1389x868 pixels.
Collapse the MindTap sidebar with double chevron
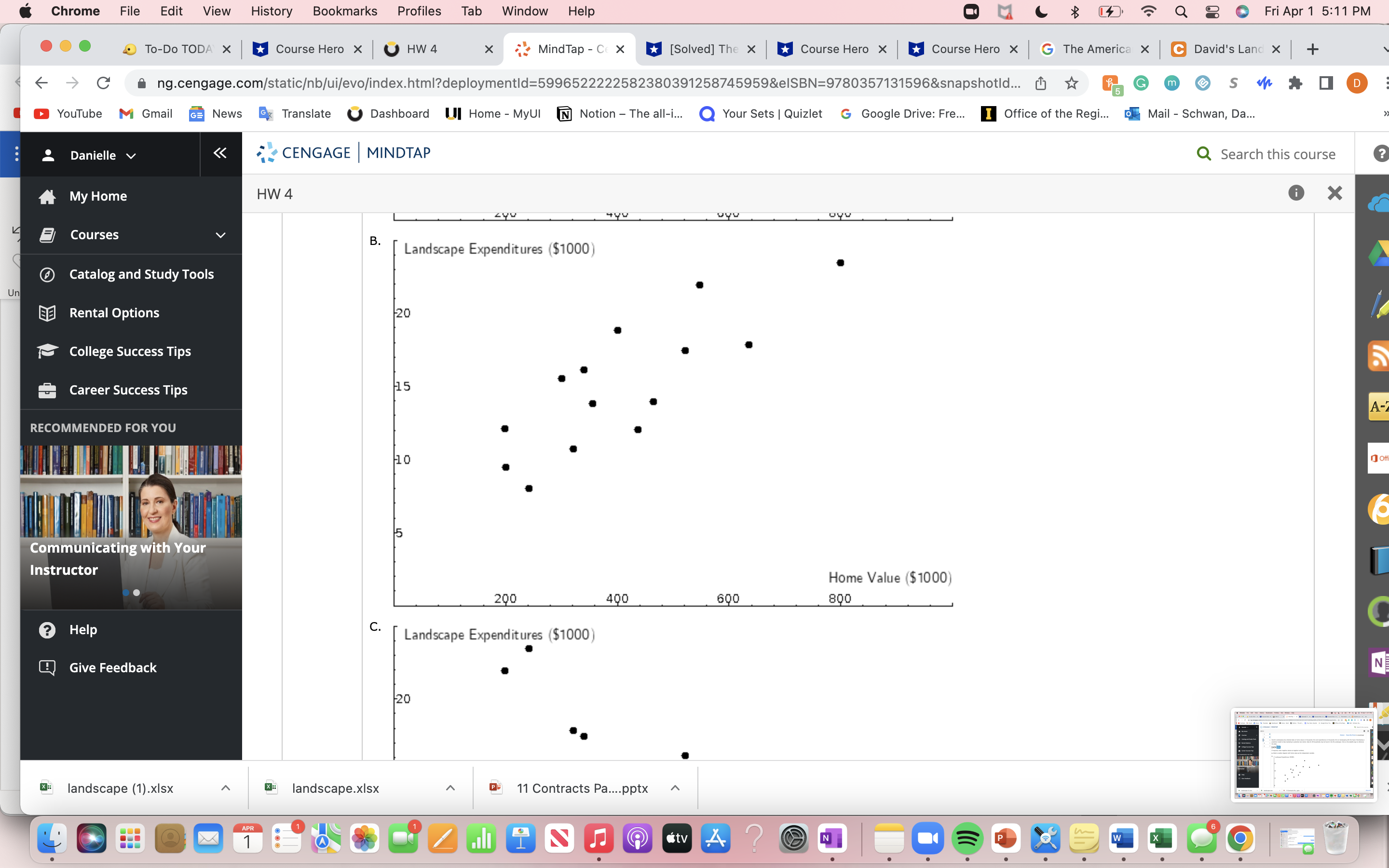[220, 153]
